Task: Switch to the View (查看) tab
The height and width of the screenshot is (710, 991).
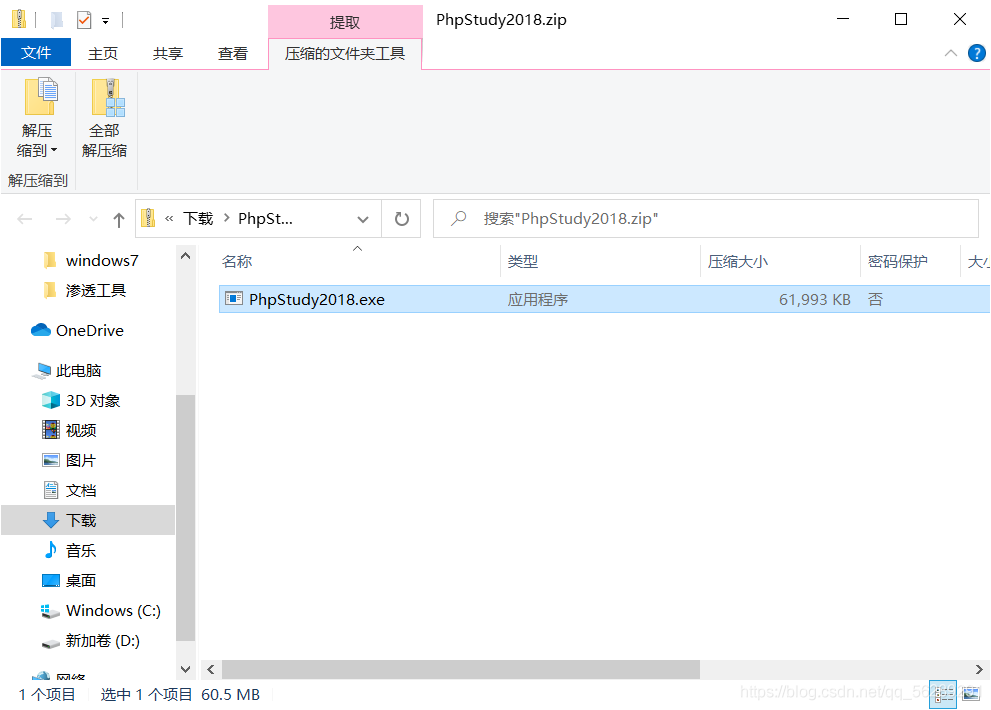Action: (232, 54)
